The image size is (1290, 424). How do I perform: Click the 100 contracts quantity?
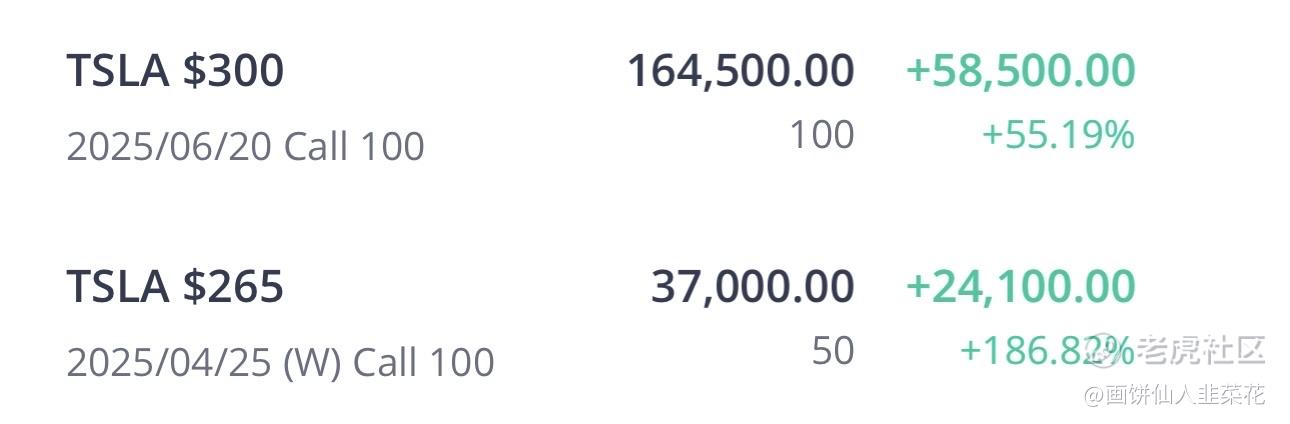822,134
